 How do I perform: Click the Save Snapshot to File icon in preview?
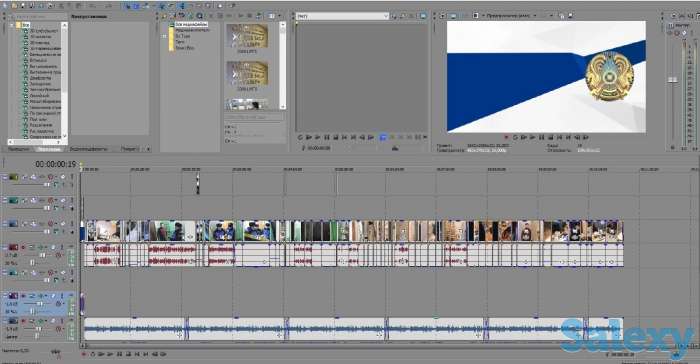570,16
